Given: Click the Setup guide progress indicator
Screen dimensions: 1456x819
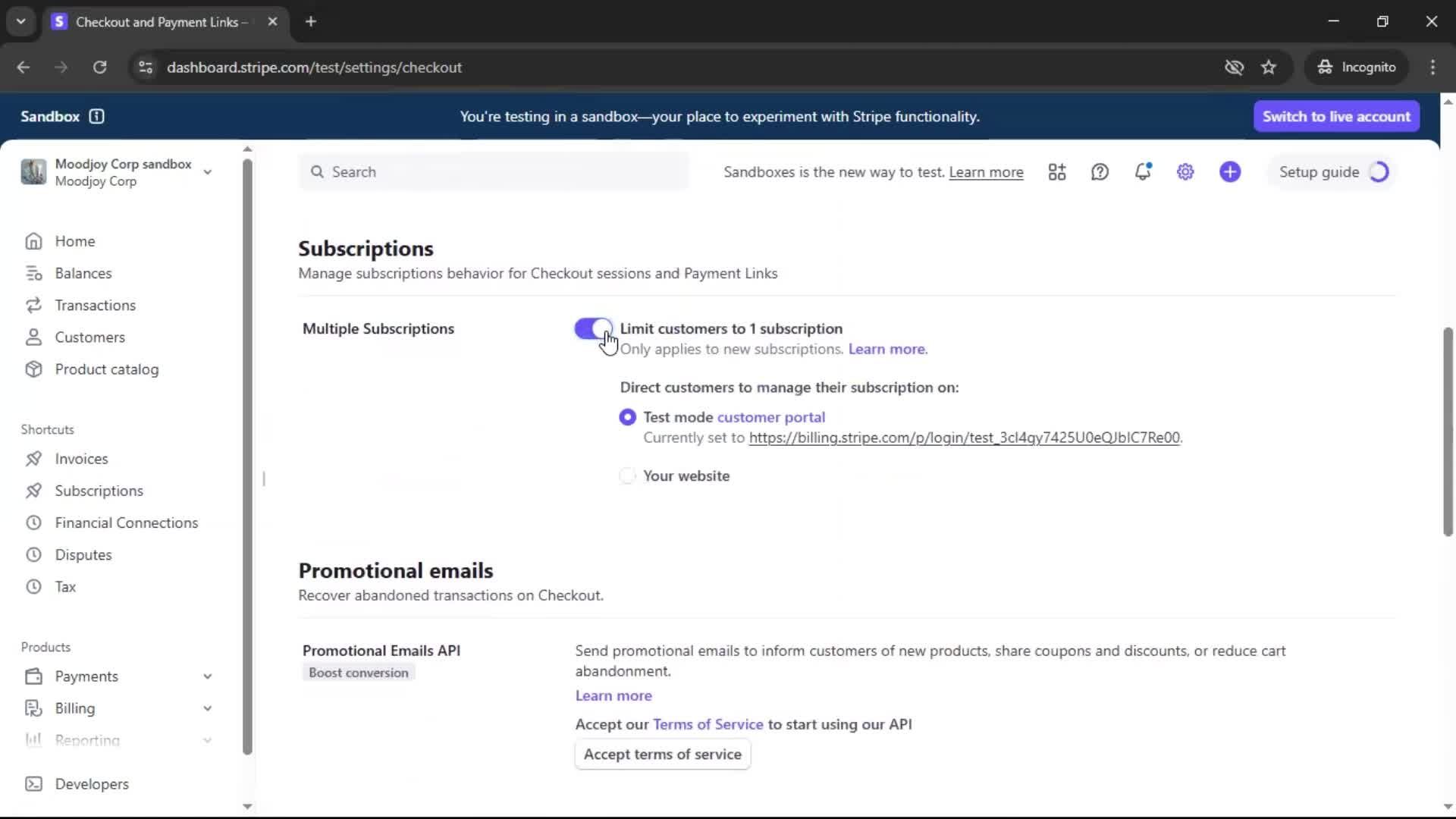Looking at the screenshot, I should point(1379,172).
